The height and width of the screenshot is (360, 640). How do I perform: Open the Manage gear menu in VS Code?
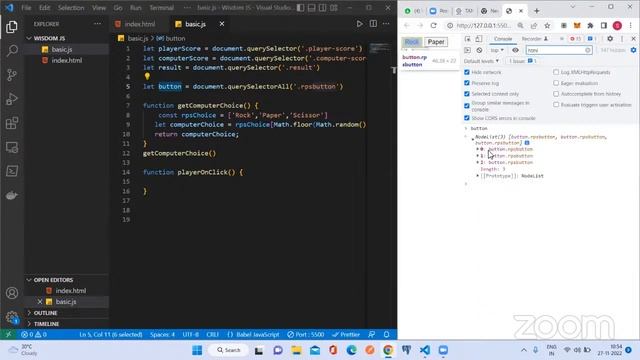coord(12,317)
